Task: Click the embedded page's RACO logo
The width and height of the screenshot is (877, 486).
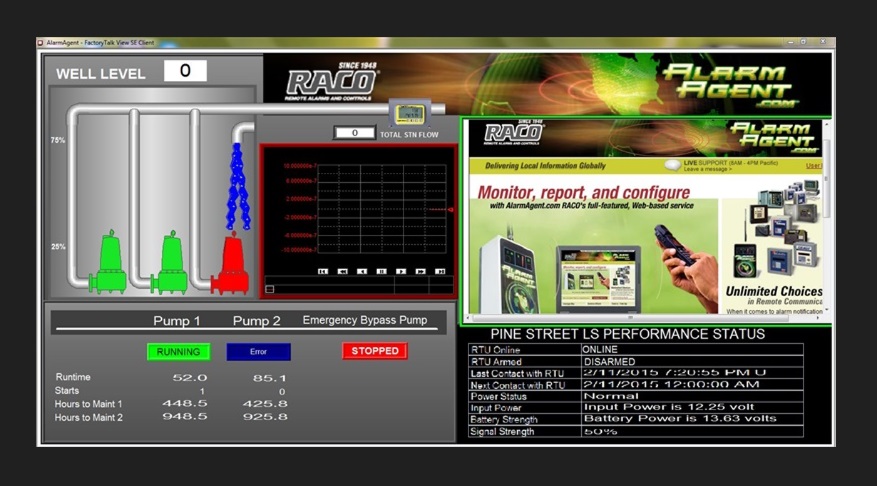Action: (513, 133)
